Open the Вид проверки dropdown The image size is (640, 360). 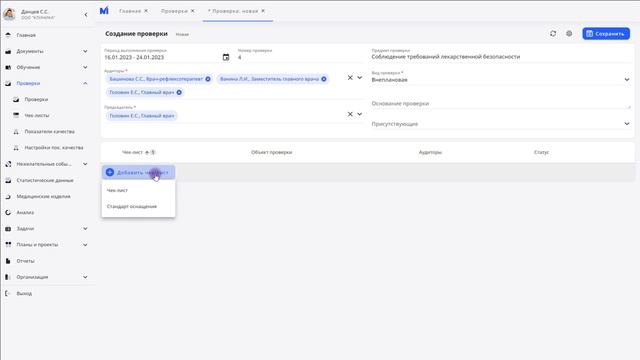coord(627,80)
